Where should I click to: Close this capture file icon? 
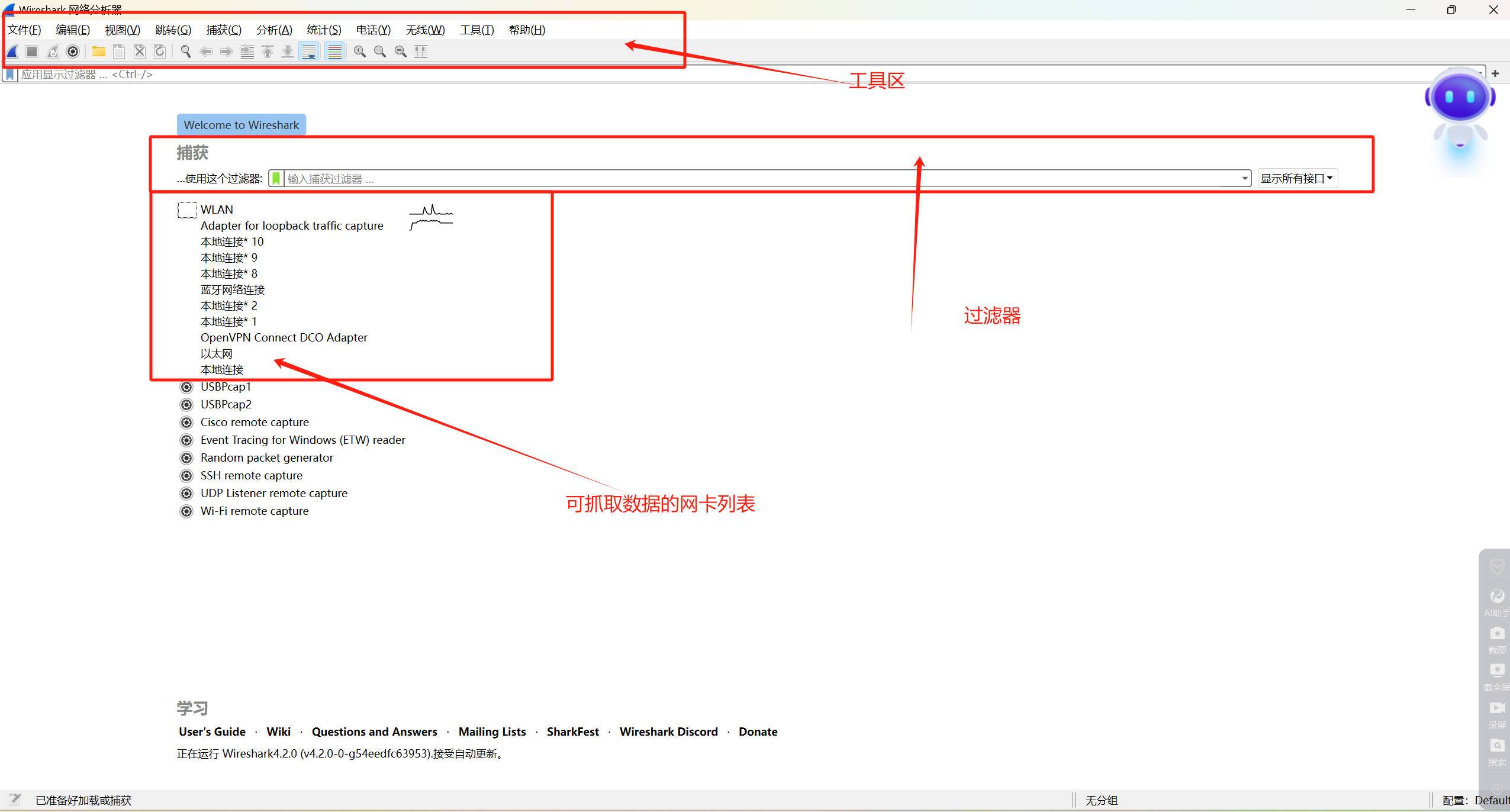click(x=140, y=51)
